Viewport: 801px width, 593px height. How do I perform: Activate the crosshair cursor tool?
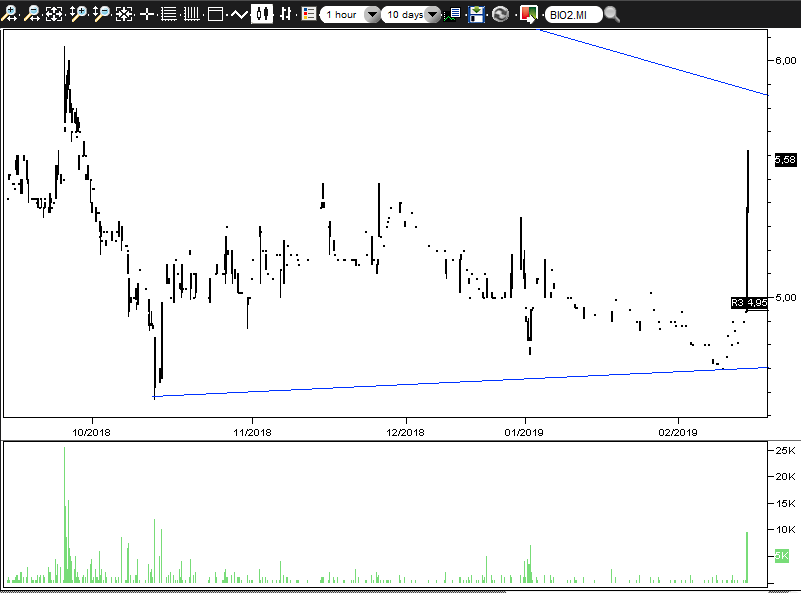147,14
